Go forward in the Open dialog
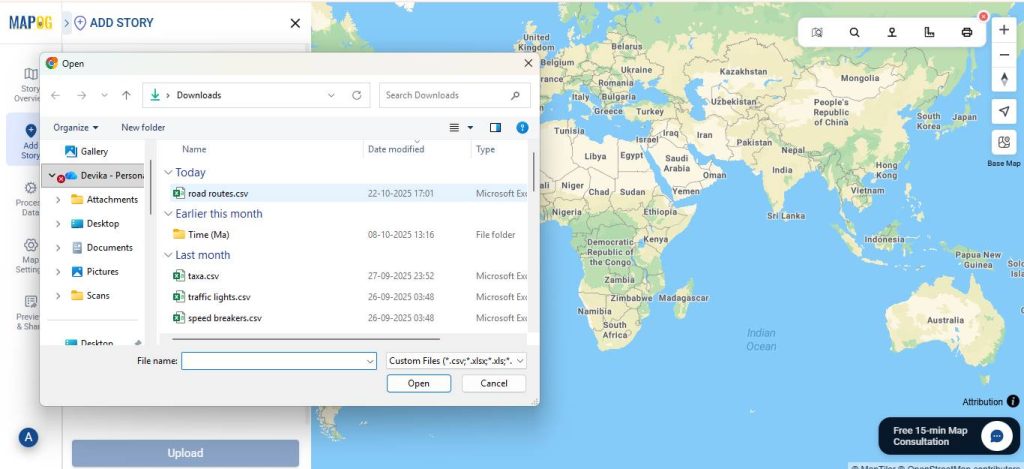This screenshot has height=469, width=1024. pyautogui.click(x=82, y=95)
